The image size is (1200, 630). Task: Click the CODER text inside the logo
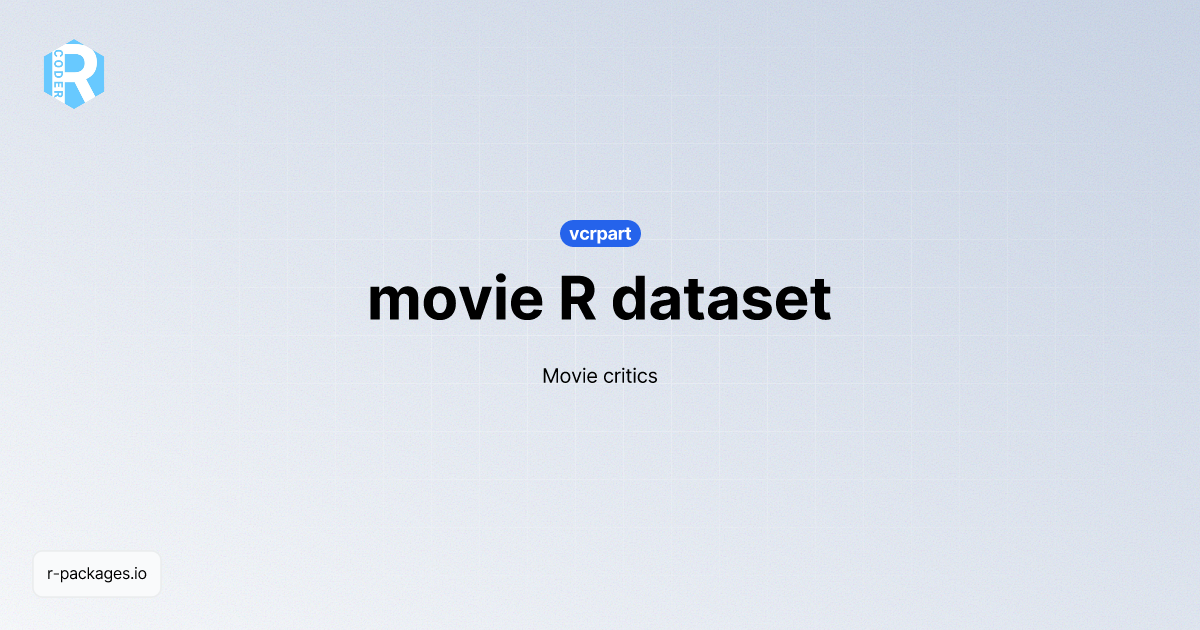coord(62,73)
